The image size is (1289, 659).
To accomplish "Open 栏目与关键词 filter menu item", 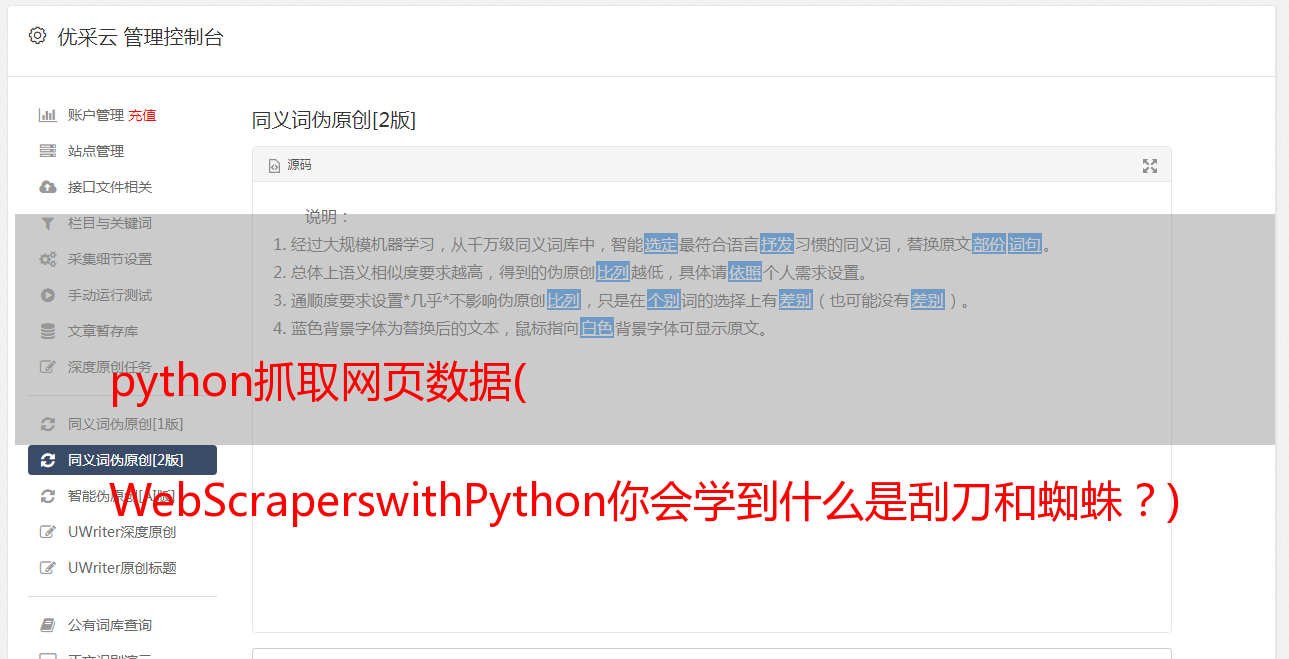I will coord(110,223).
